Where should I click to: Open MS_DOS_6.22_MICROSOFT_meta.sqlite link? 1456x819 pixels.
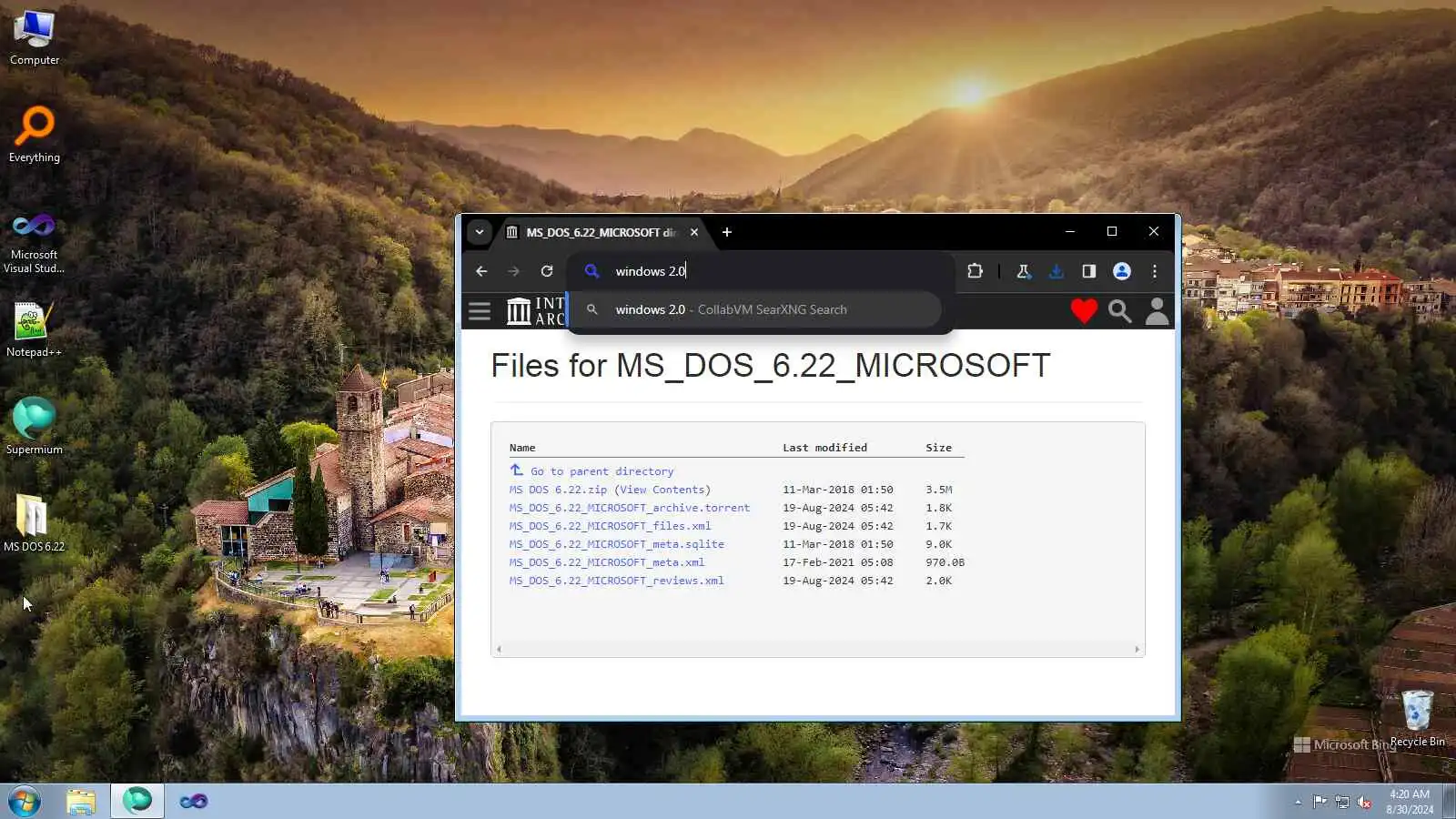coord(617,544)
